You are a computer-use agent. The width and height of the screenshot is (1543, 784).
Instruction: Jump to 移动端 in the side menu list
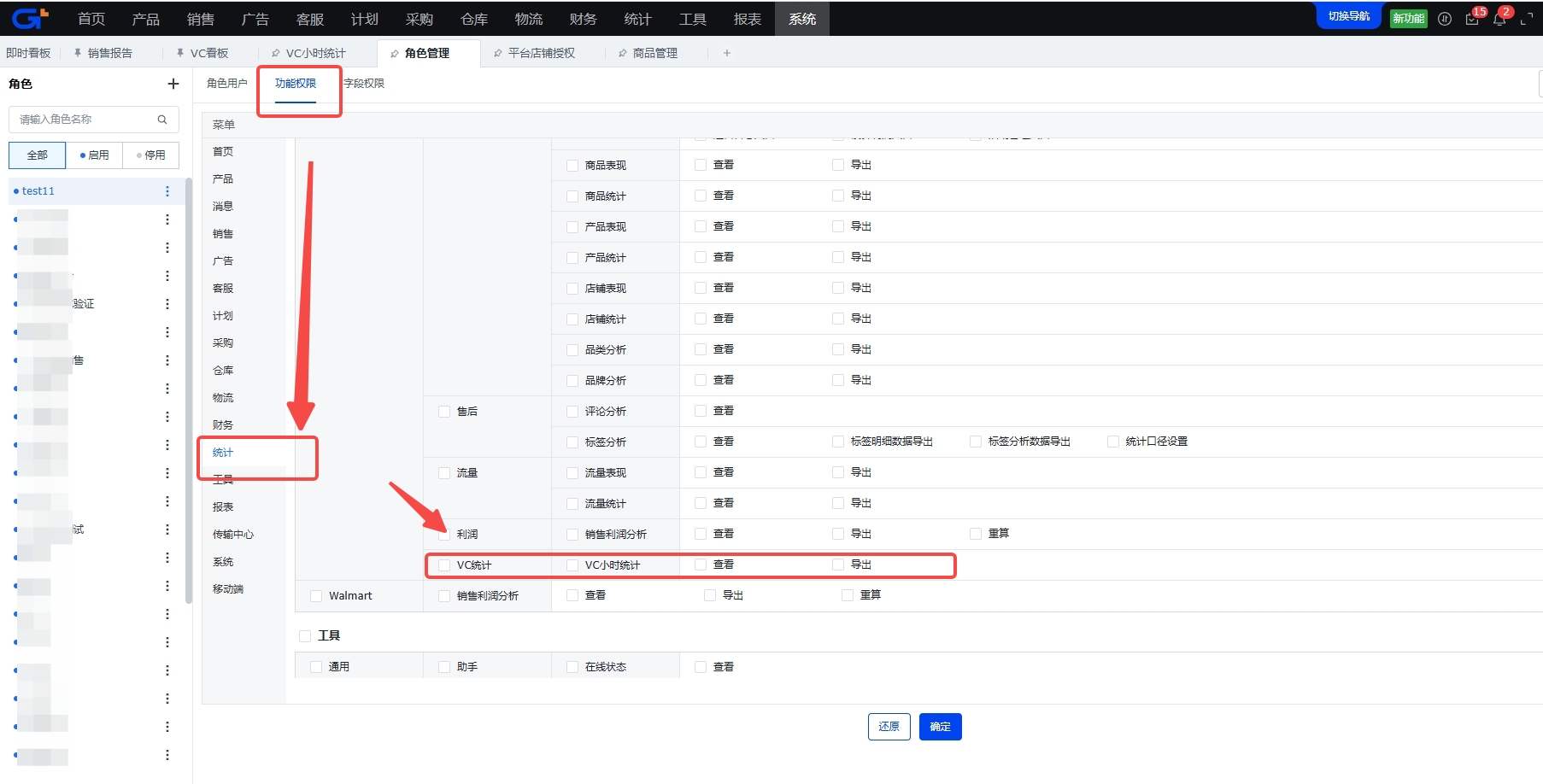(x=228, y=589)
